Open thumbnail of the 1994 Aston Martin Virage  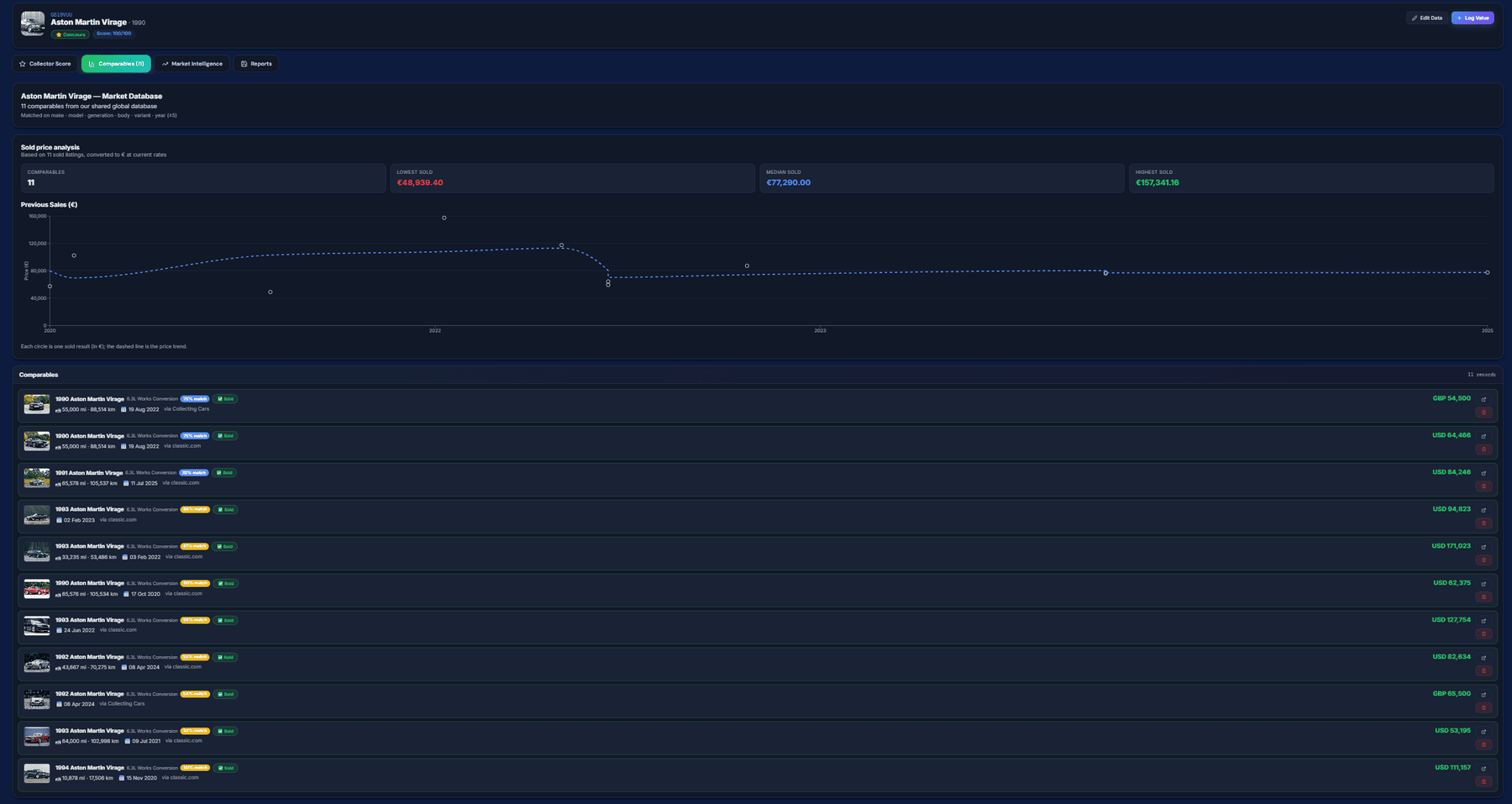37,773
